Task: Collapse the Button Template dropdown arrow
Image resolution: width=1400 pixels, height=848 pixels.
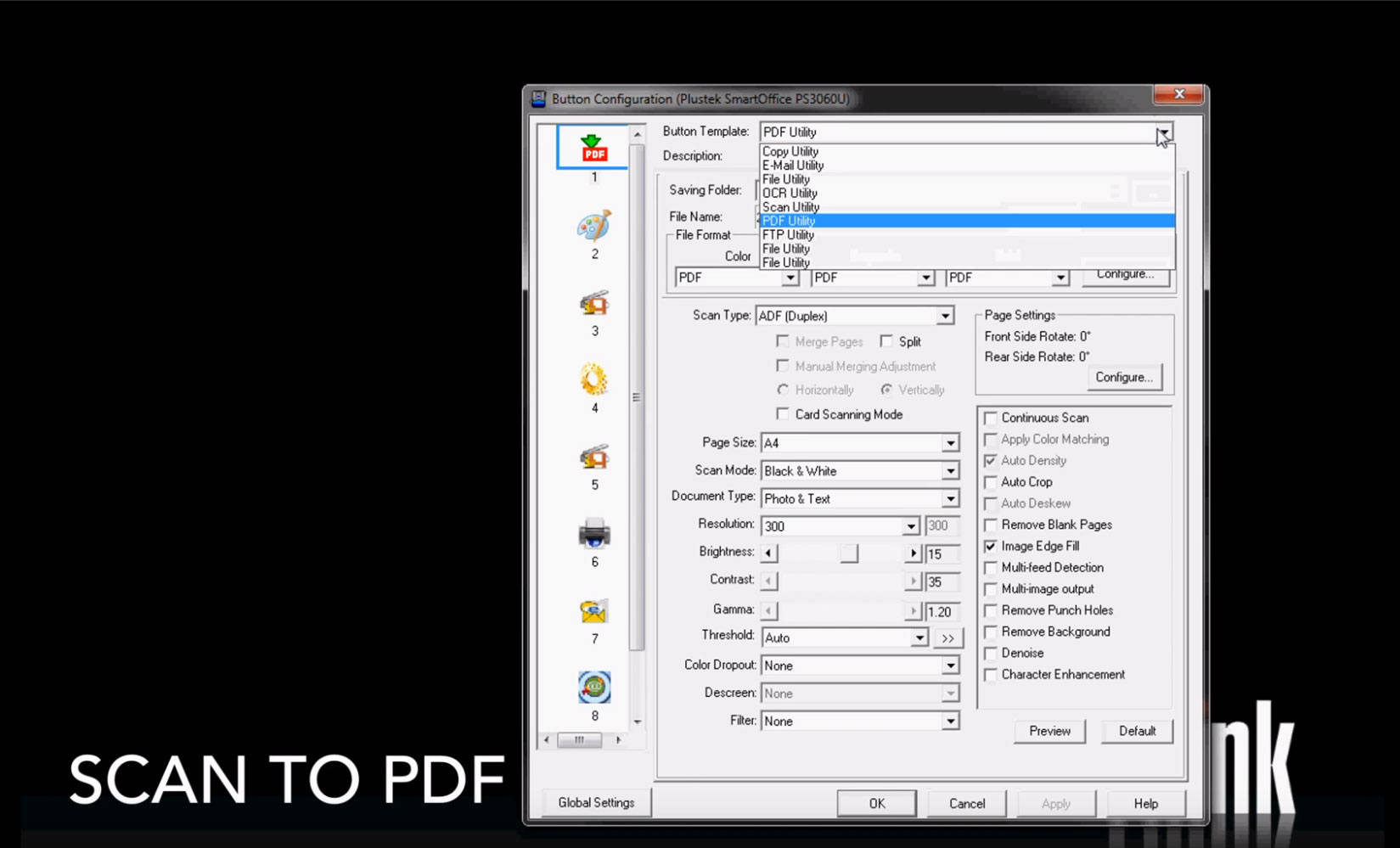Action: (x=1163, y=132)
